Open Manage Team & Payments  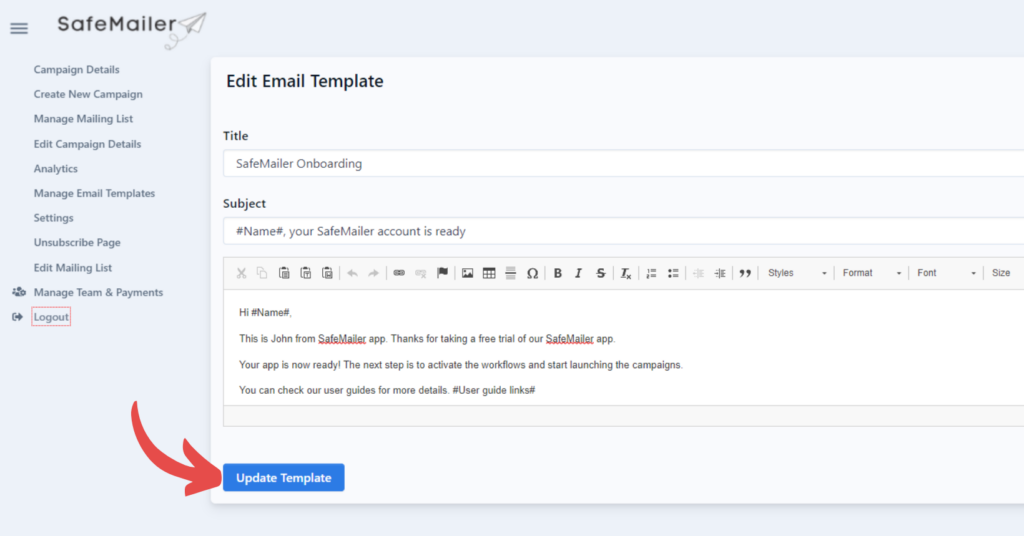[x=99, y=292]
